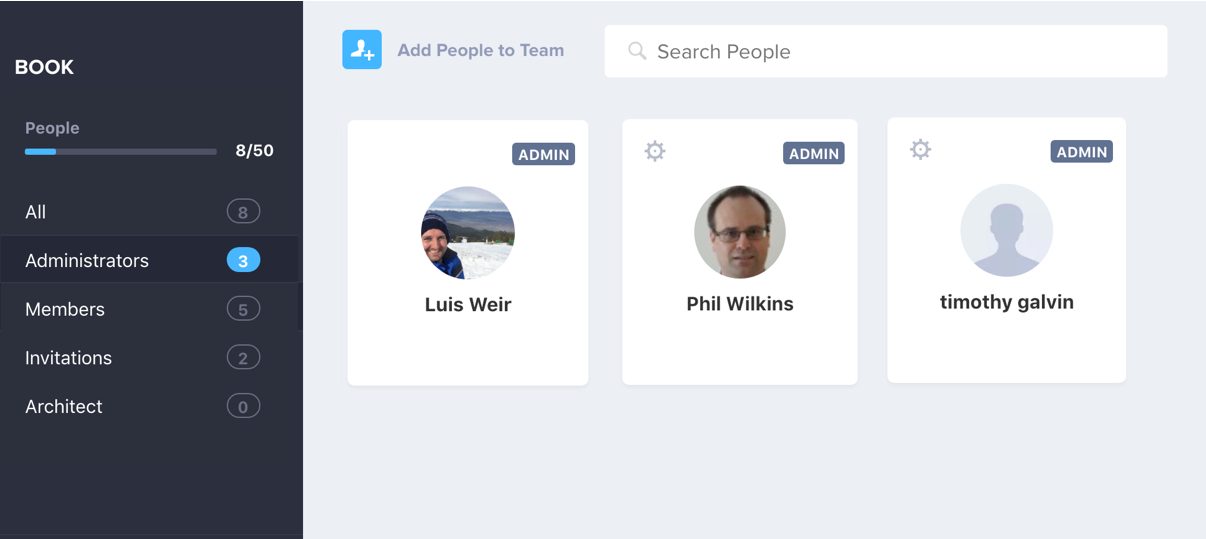The height and width of the screenshot is (539, 1206).
Task: Click the ADMIN badge on Luis Weir
Action: click(544, 154)
